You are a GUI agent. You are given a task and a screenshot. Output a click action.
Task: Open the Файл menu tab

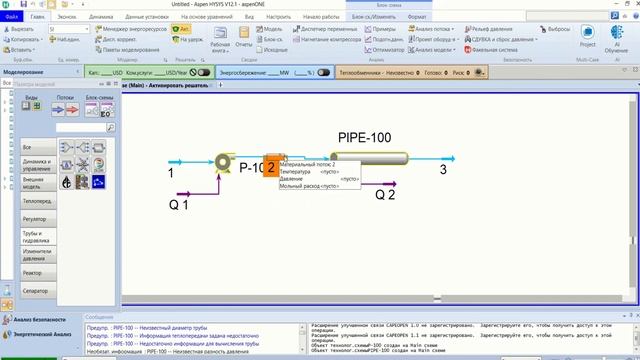12,17
